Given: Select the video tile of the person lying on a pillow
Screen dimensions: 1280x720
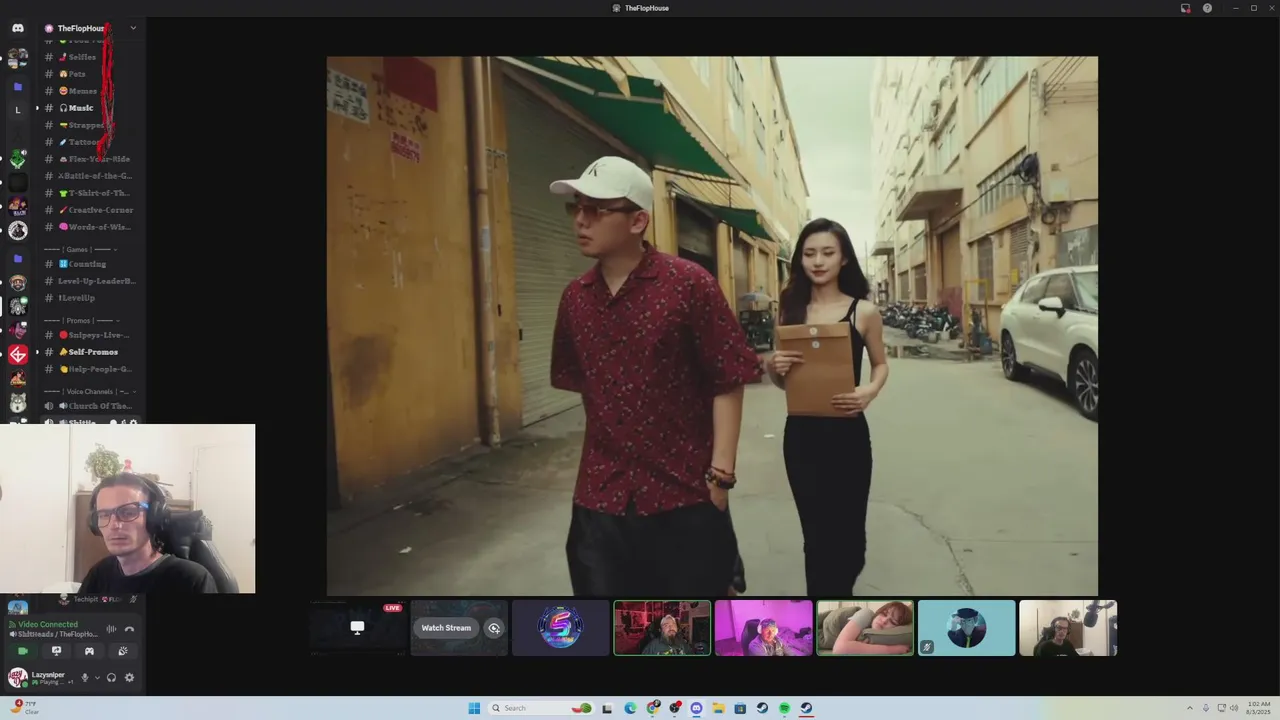Looking at the screenshot, I should pos(865,628).
